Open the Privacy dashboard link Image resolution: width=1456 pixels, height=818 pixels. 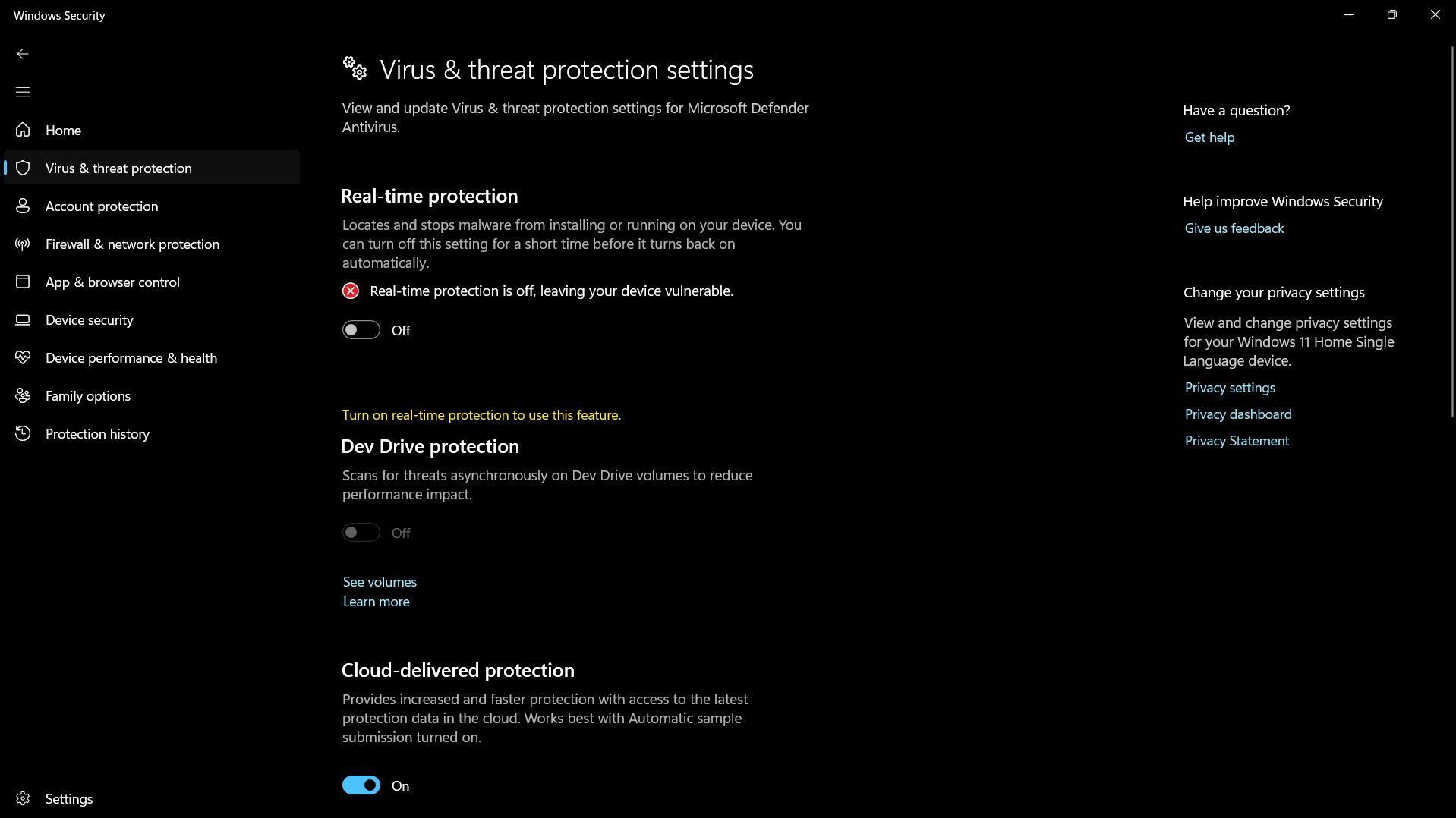pos(1237,414)
